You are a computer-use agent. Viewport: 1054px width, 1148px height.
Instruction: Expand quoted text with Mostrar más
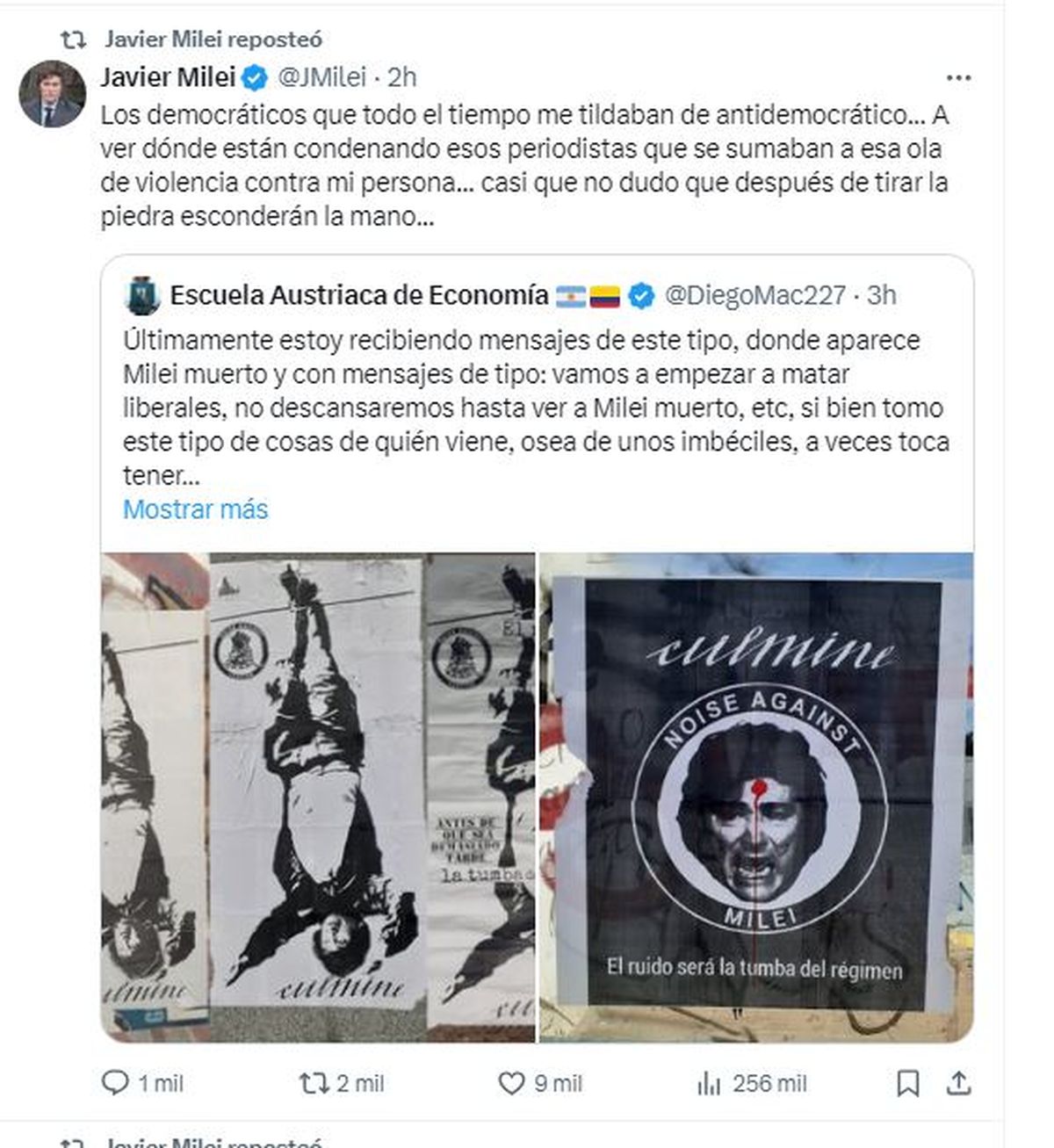[x=195, y=509]
